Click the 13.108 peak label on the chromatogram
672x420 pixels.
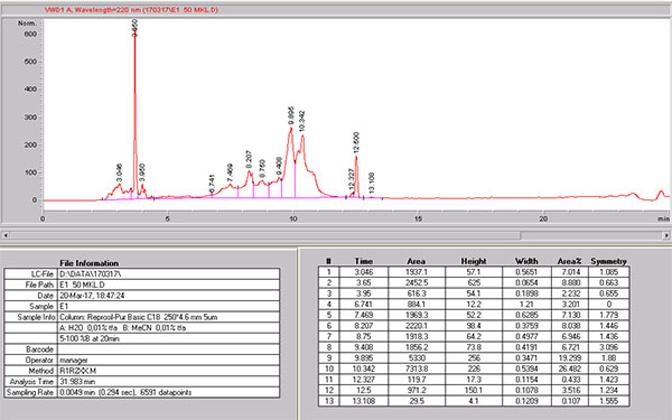click(372, 183)
